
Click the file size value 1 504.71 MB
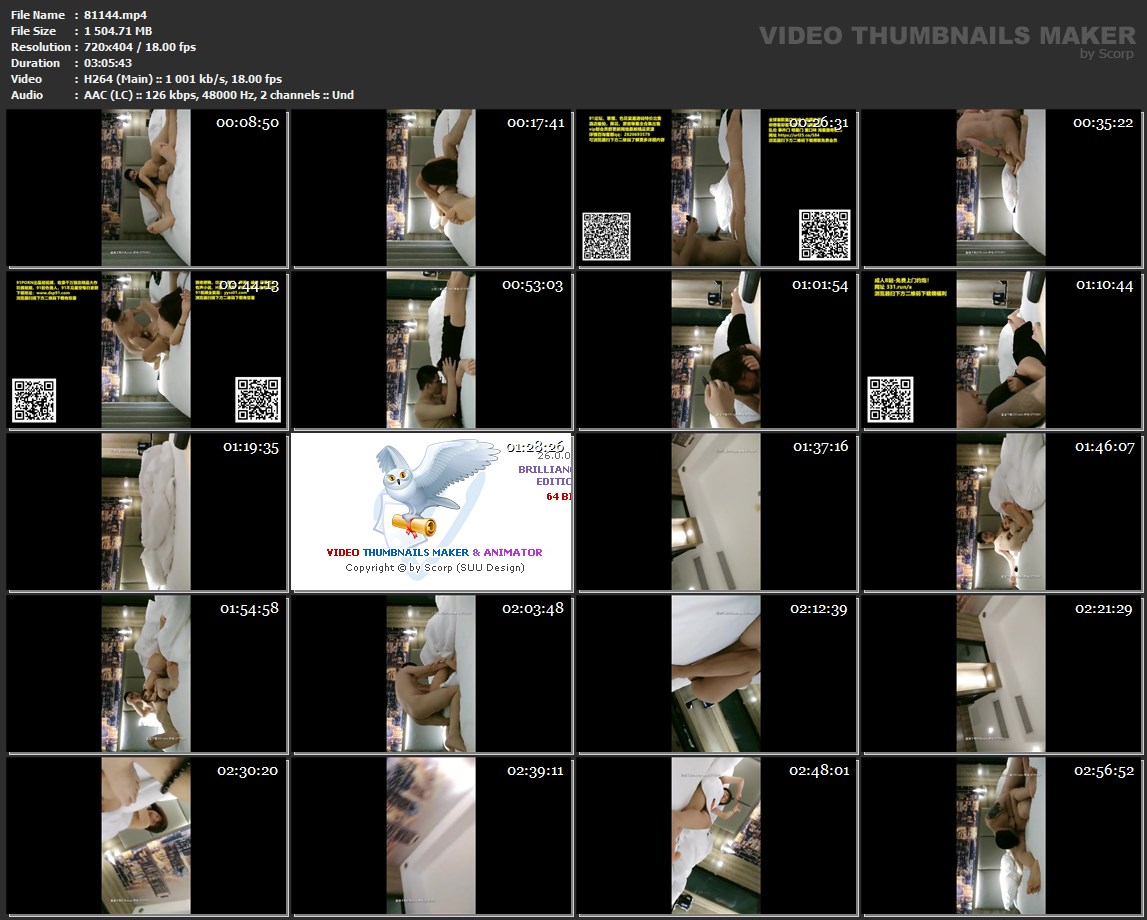(x=118, y=31)
